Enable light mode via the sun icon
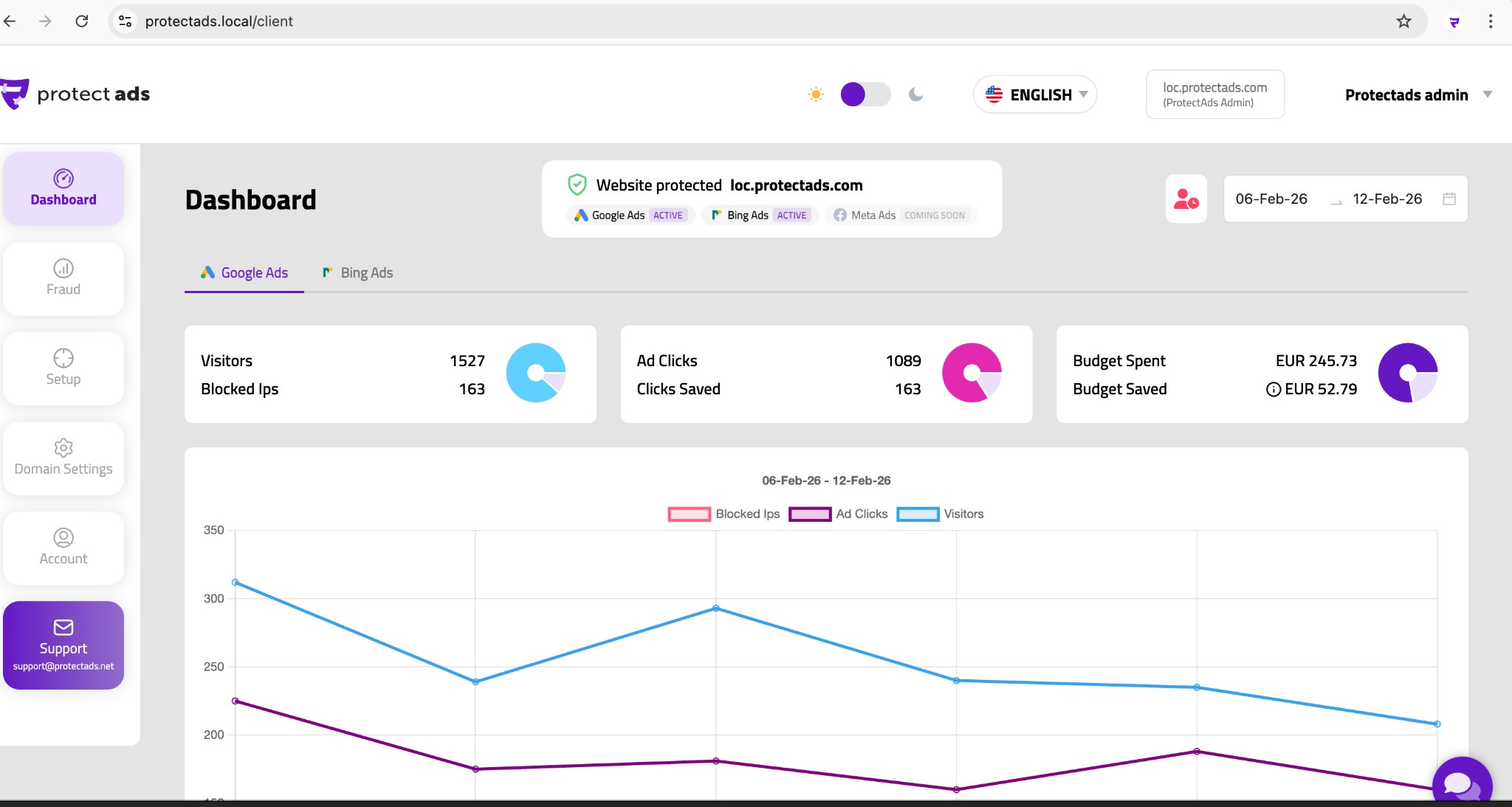 pos(815,95)
